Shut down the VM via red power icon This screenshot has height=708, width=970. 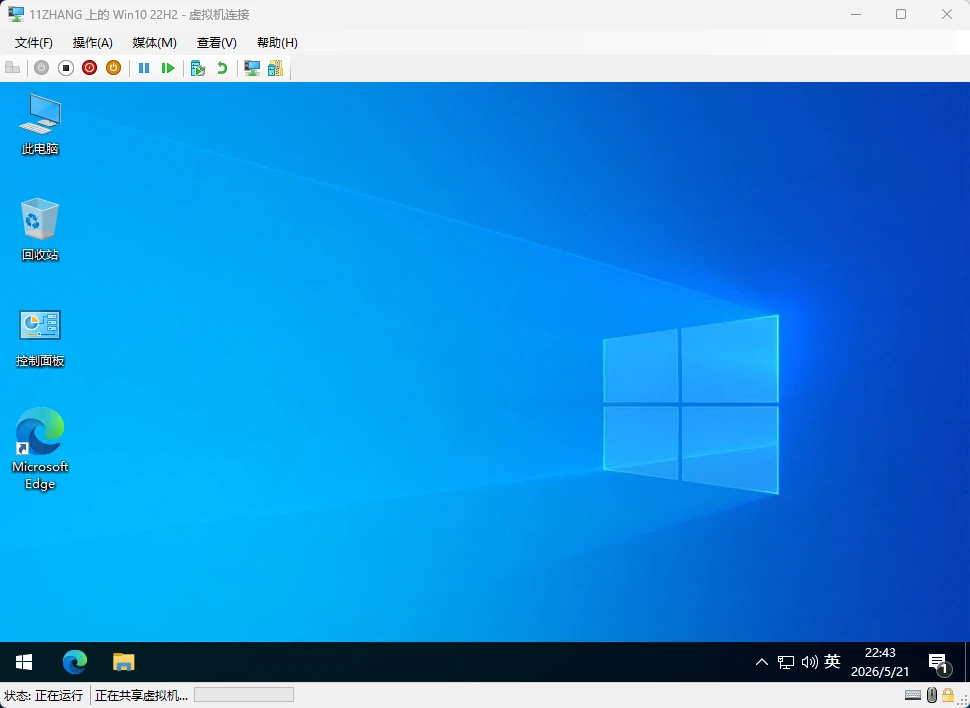(90, 68)
